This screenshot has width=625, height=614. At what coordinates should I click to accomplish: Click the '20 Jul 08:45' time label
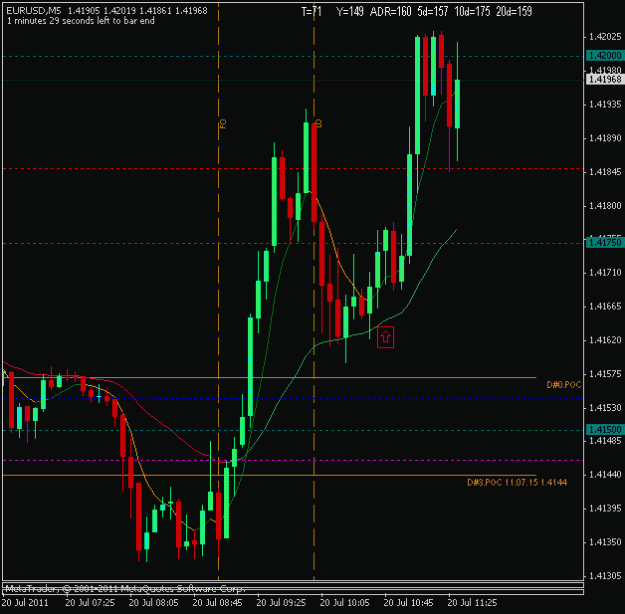217,602
